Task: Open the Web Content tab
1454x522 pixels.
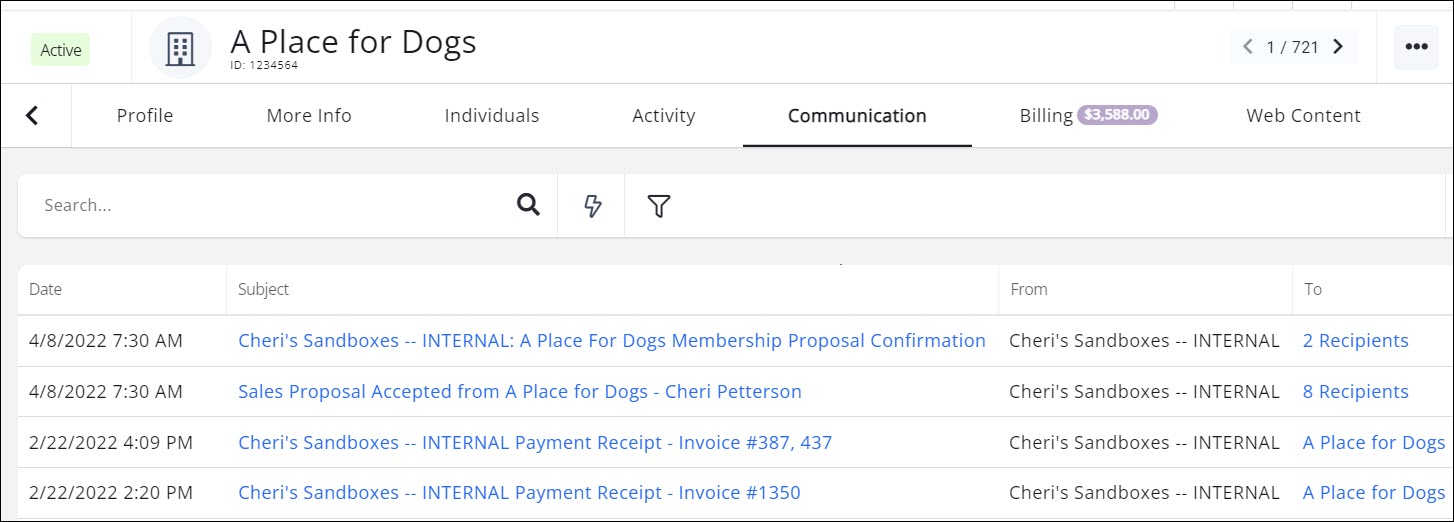Action: click(1303, 116)
